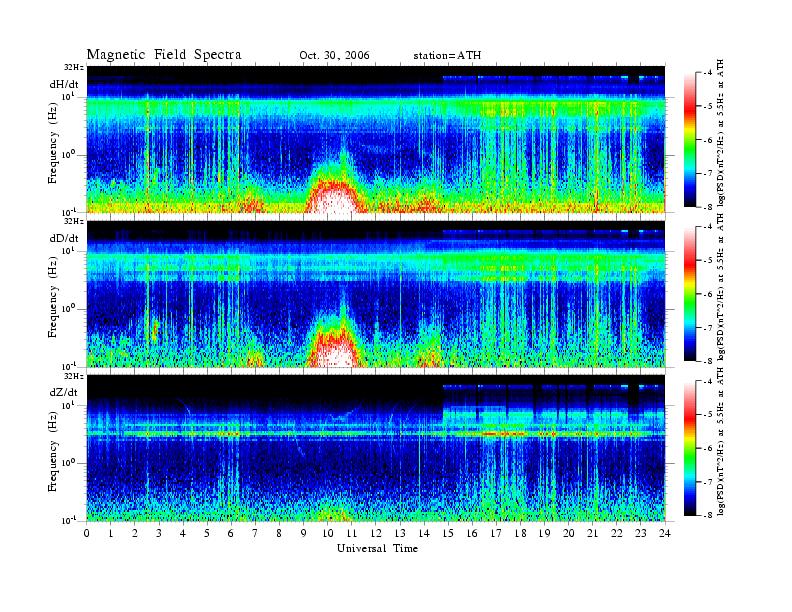Click the "dH/dt" panel label
Image resolution: width=792 pixels, height=612 pixels.
[64, 84]
